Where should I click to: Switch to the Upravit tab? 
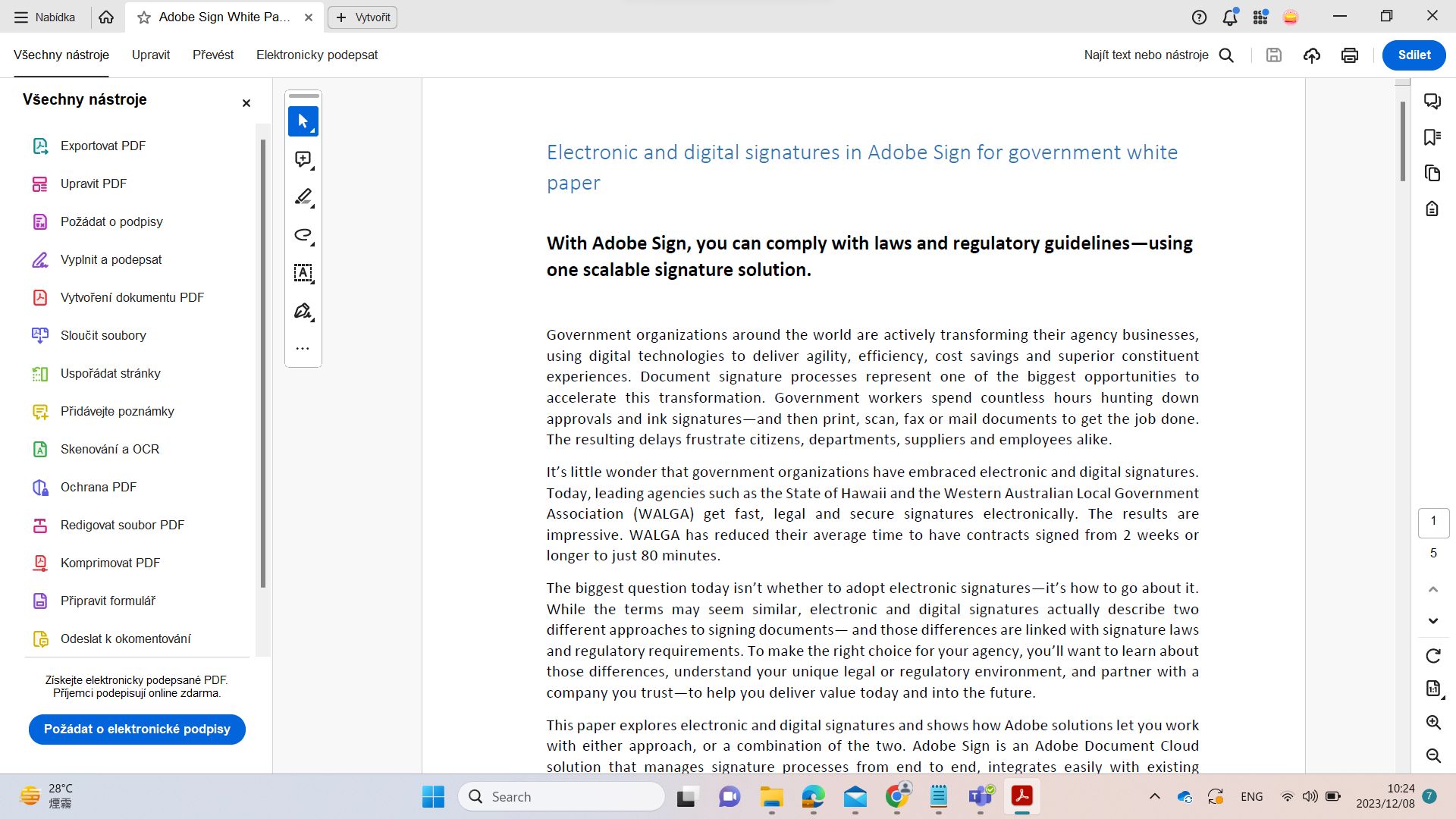coord(151,55)
